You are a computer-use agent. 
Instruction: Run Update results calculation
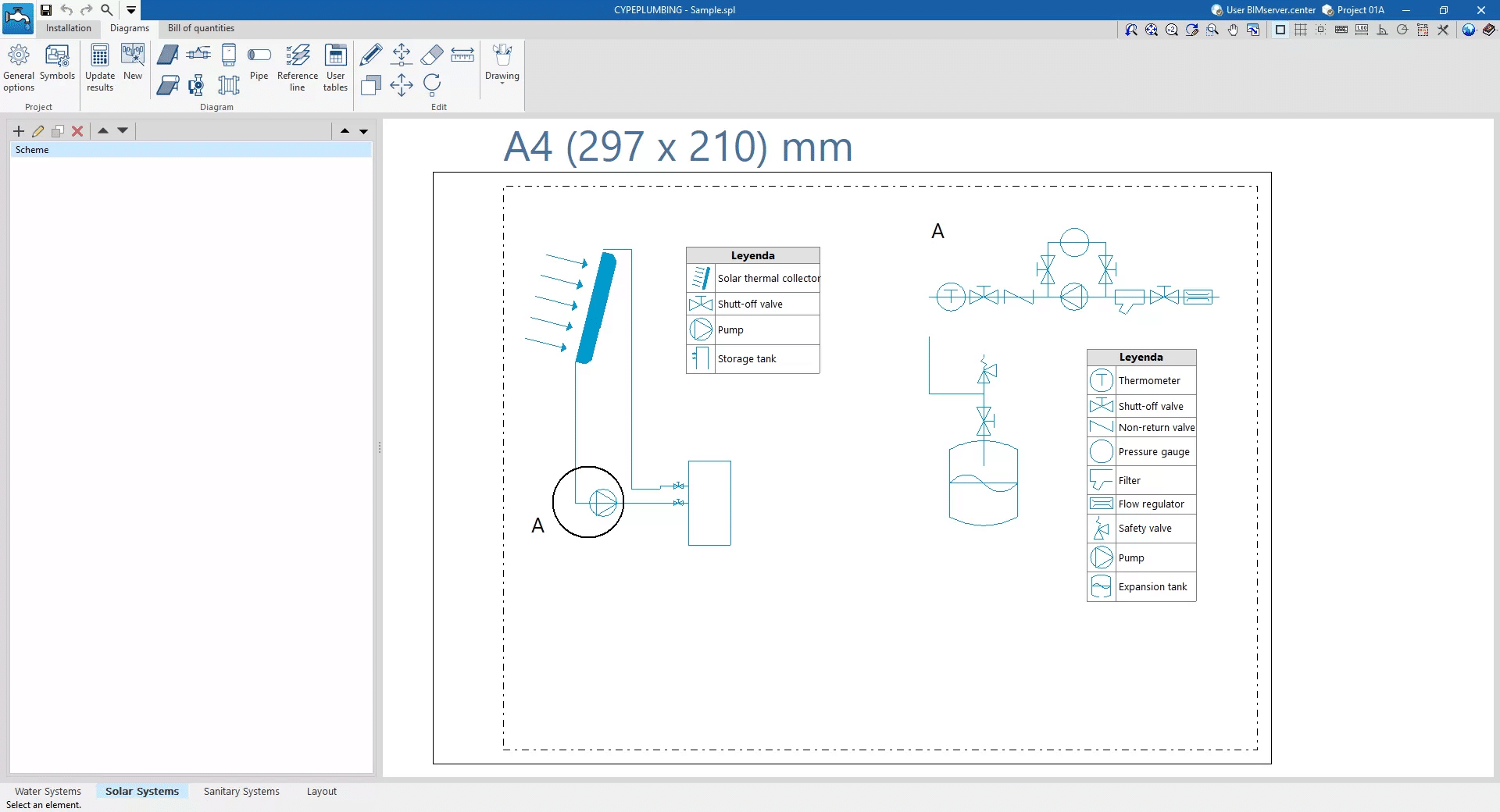click(99, 67)
